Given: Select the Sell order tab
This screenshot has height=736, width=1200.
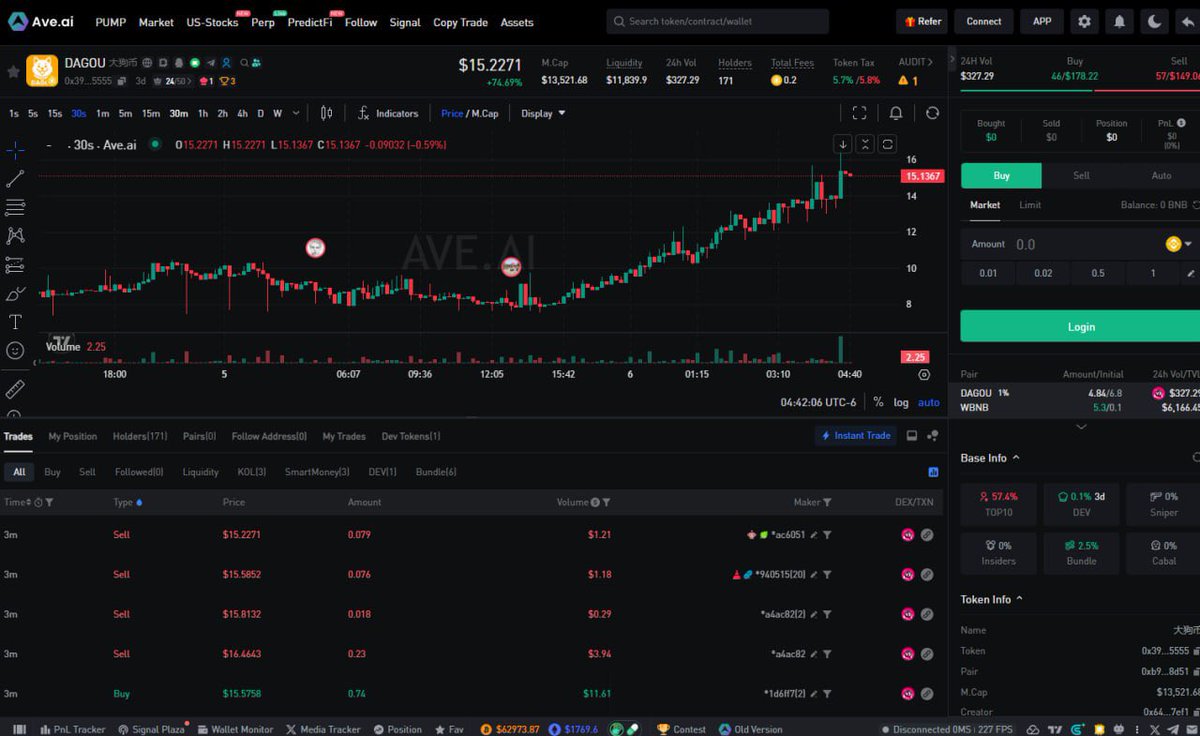Looking at the screenshot, I should 1081,176.
